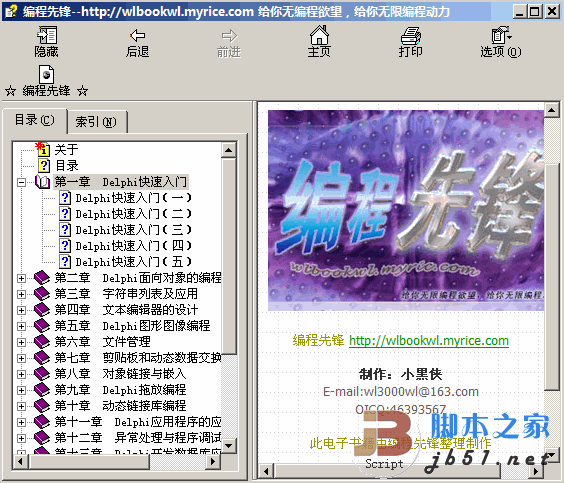
Task: Open the 关于 (About) info page icon
Action: point(44,149)
